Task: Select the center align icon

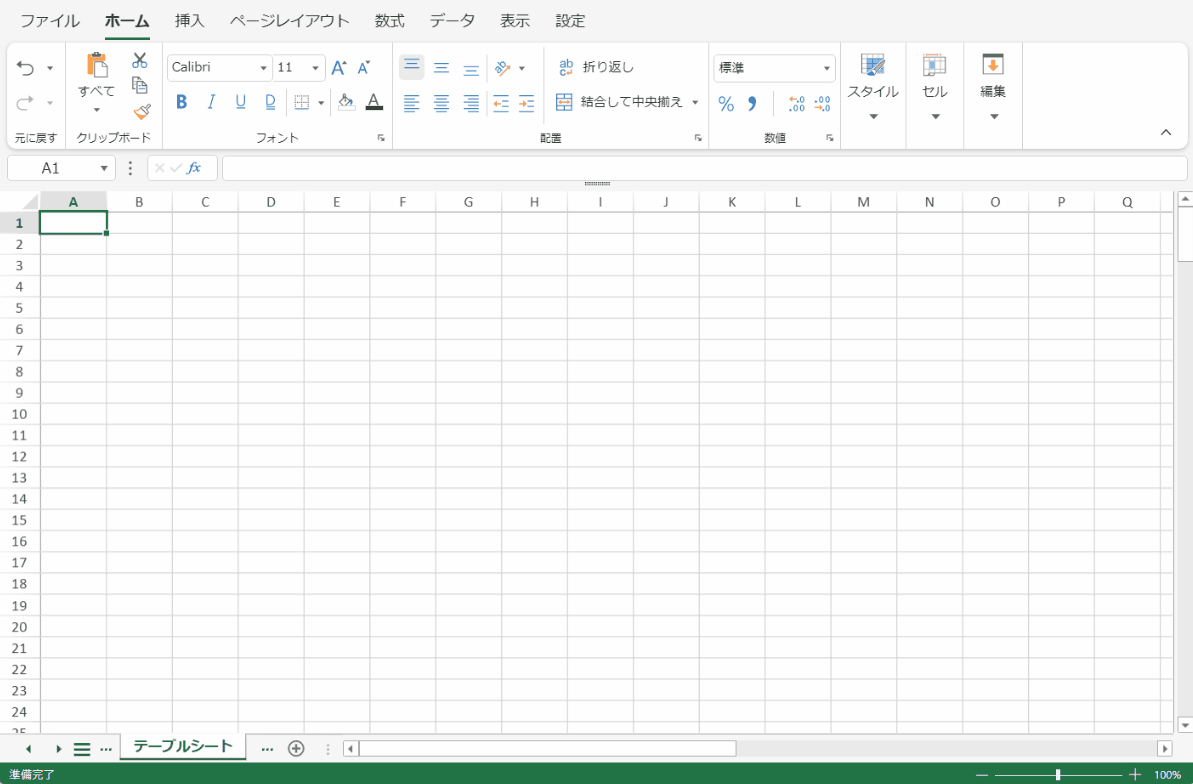Action: coord(441,102)
